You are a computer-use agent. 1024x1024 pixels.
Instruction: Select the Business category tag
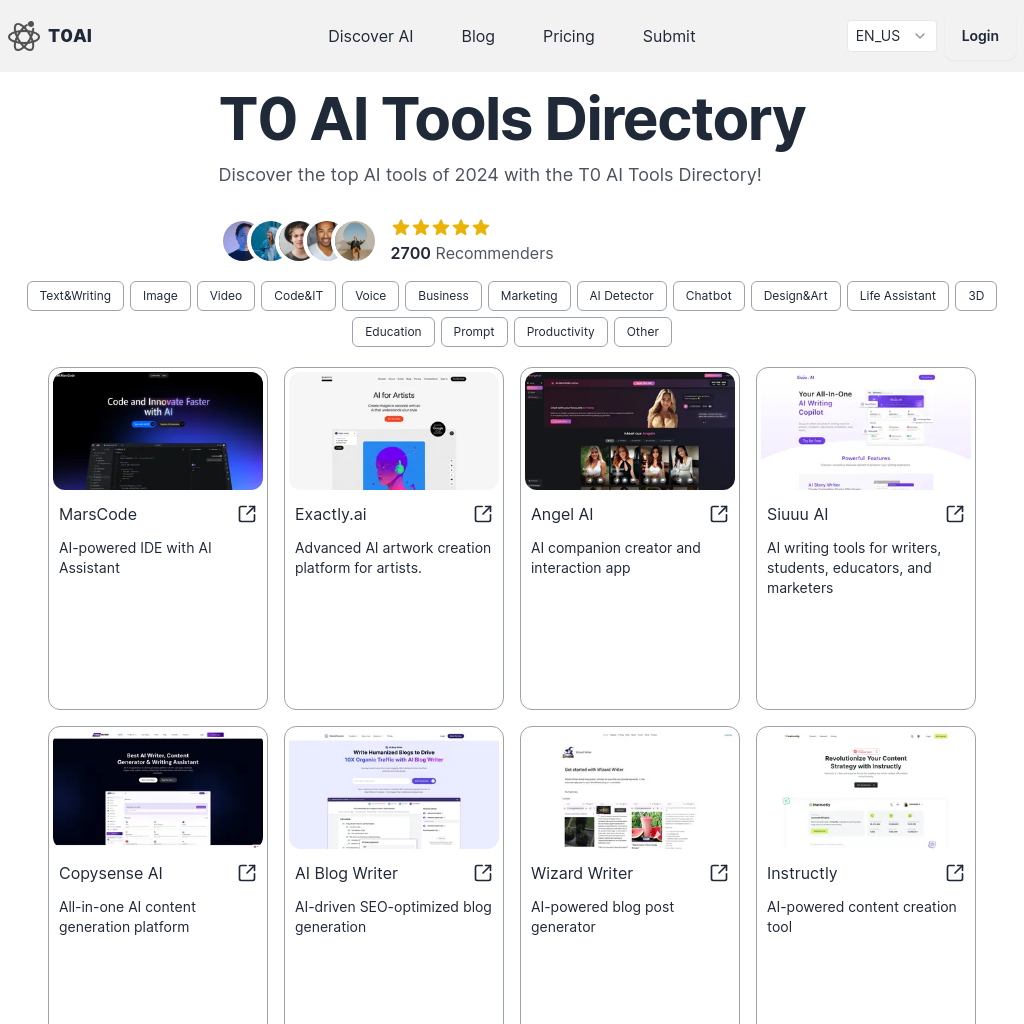(443, 296)
